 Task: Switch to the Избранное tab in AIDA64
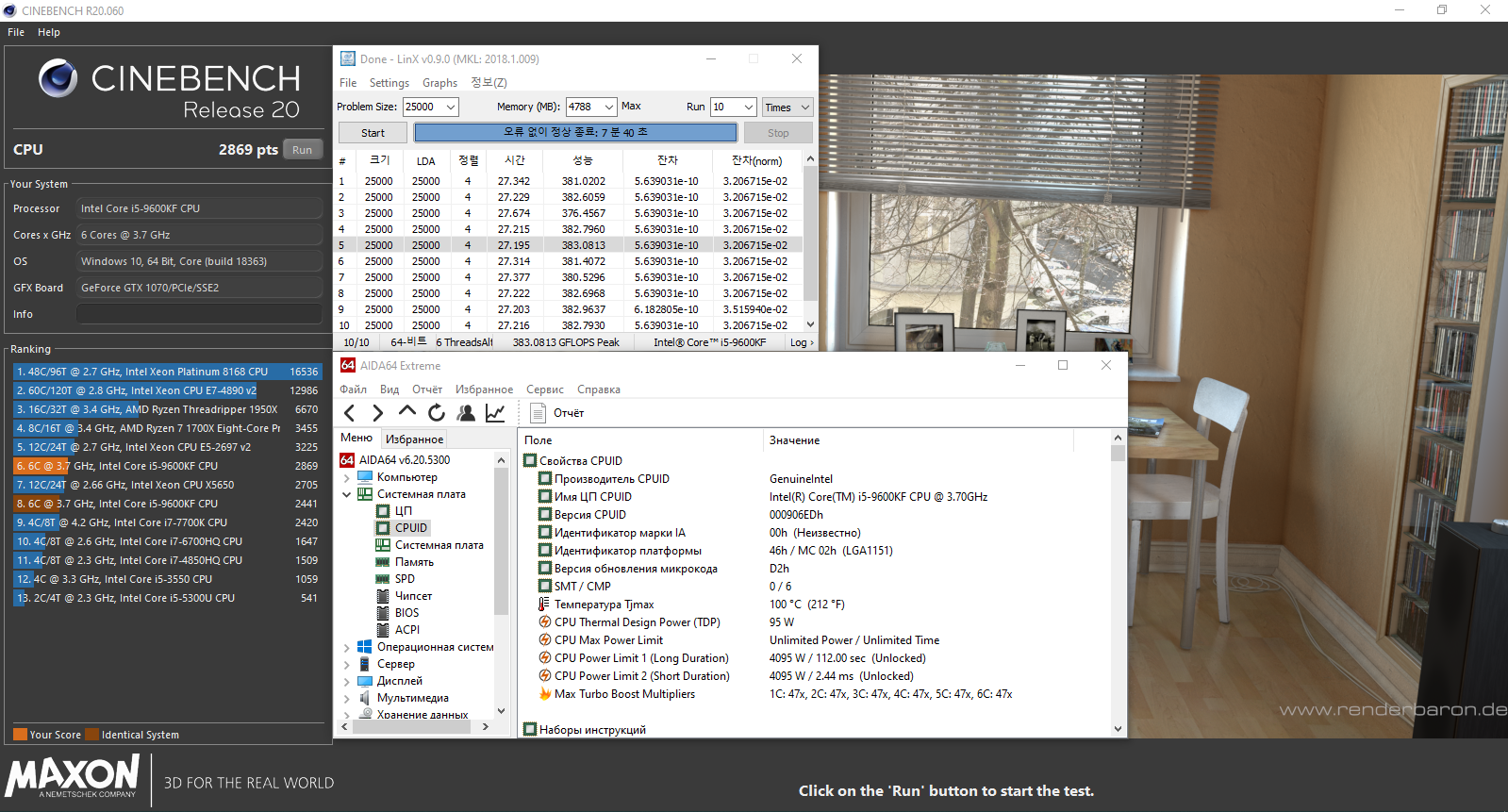pyautogui.click(x=414, y=439)
